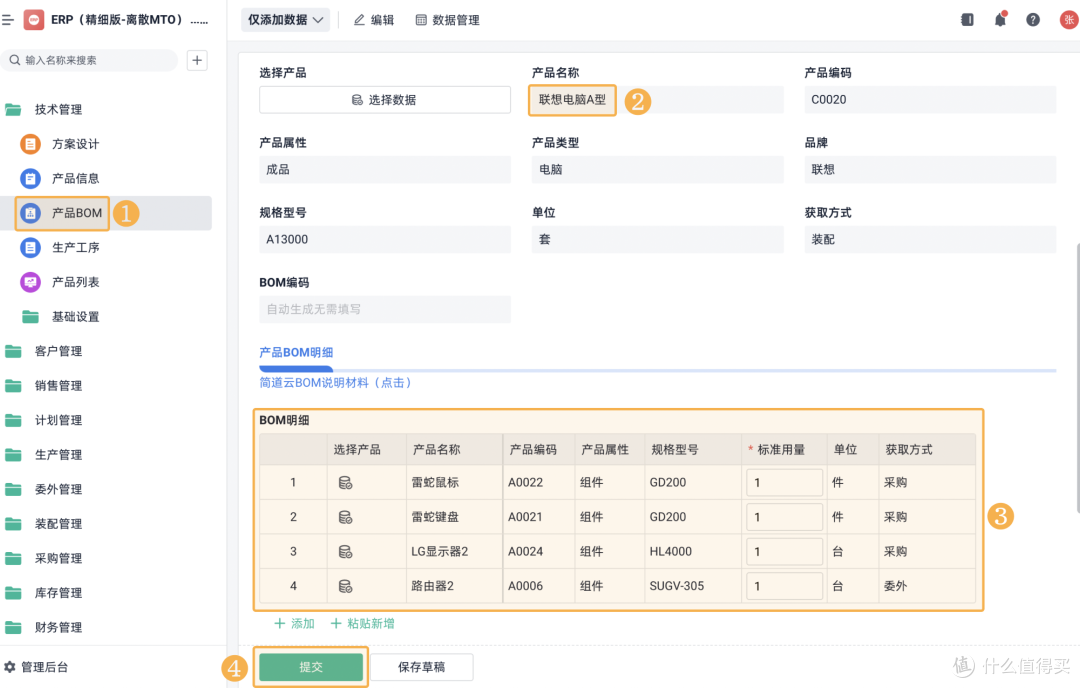Expand the 生产管理 folder
Image resolution: width=1080 pixels, height=688 pixels.
(44, 455)
